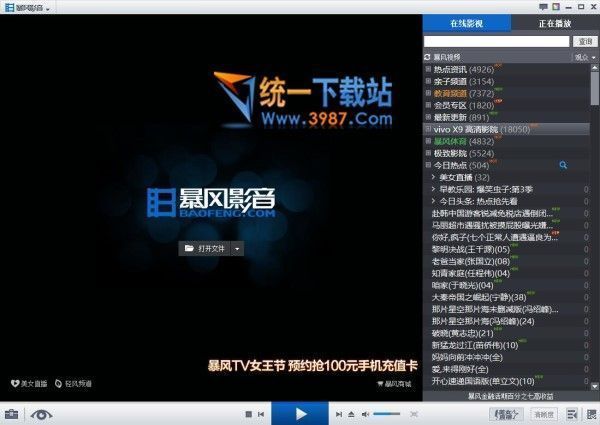600x425 pixels.
Task: Refresh the 暴风视频 list
Action: (427, 57)
